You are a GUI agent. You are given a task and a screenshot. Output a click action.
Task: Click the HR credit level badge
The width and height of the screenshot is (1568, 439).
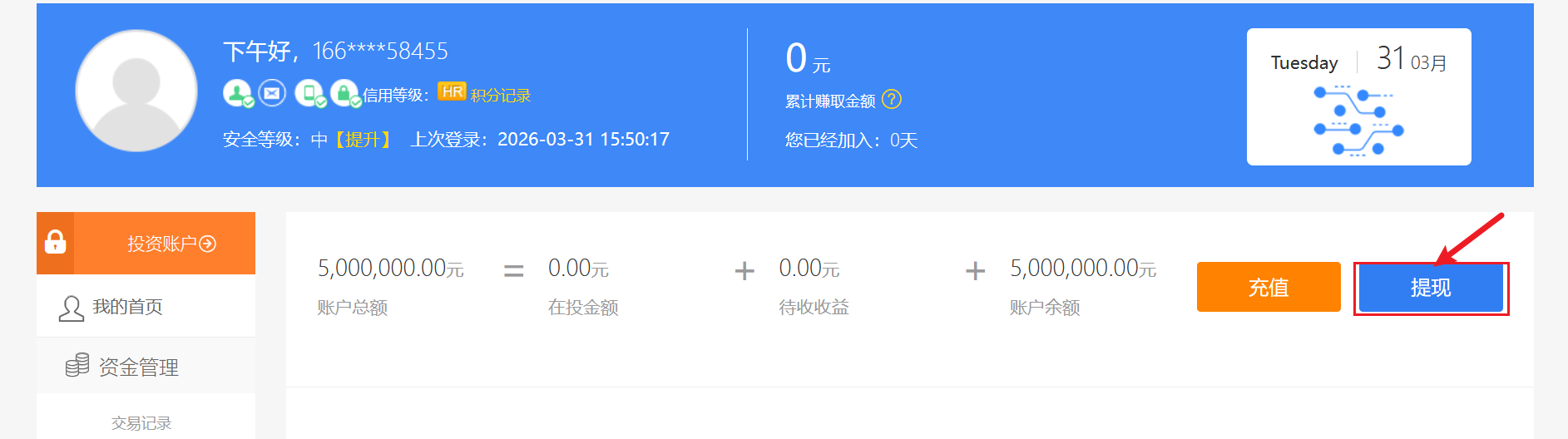(x=452, y=92)
